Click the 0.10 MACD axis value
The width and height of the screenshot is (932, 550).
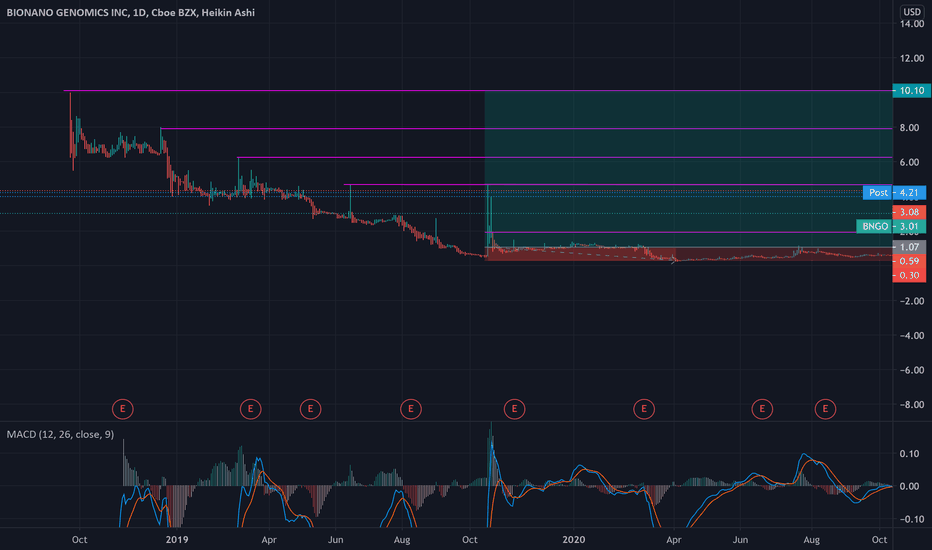909,454
